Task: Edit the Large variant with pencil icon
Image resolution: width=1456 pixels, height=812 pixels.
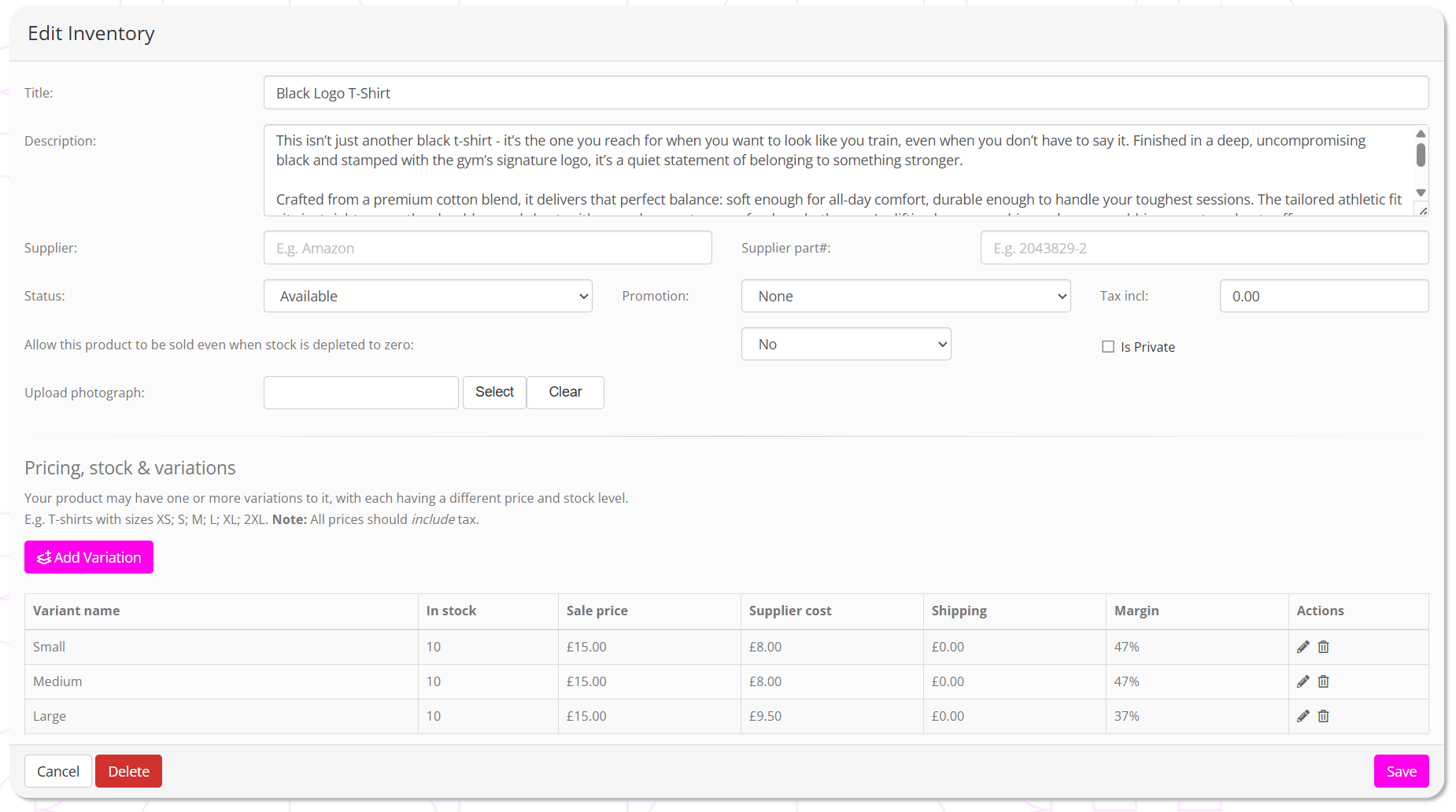Action: pos(1303,716)
